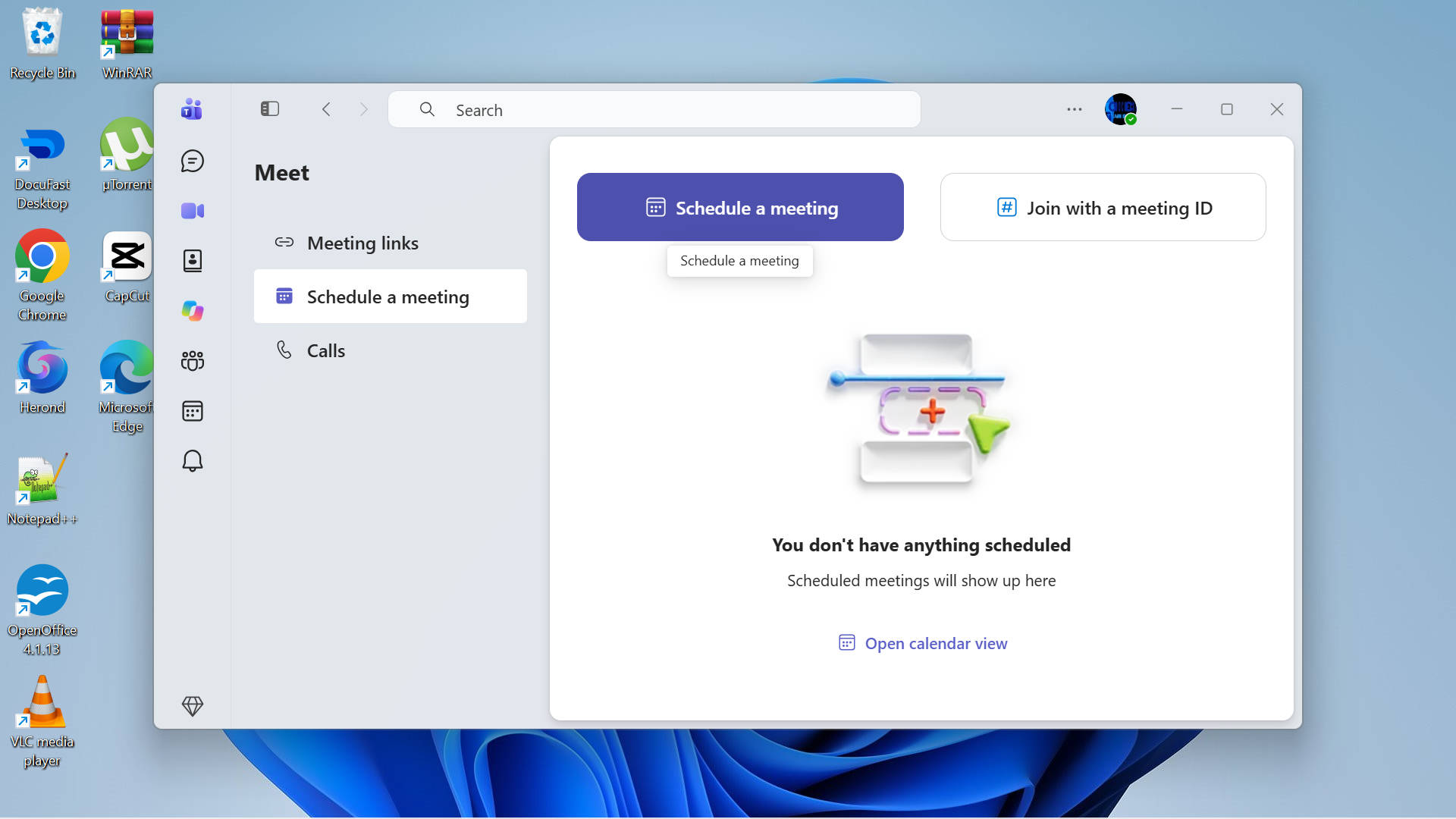Viewport: 1456px width, 819px height.
Task: Click the Search box in Teams
Action: tap(654, 110)
